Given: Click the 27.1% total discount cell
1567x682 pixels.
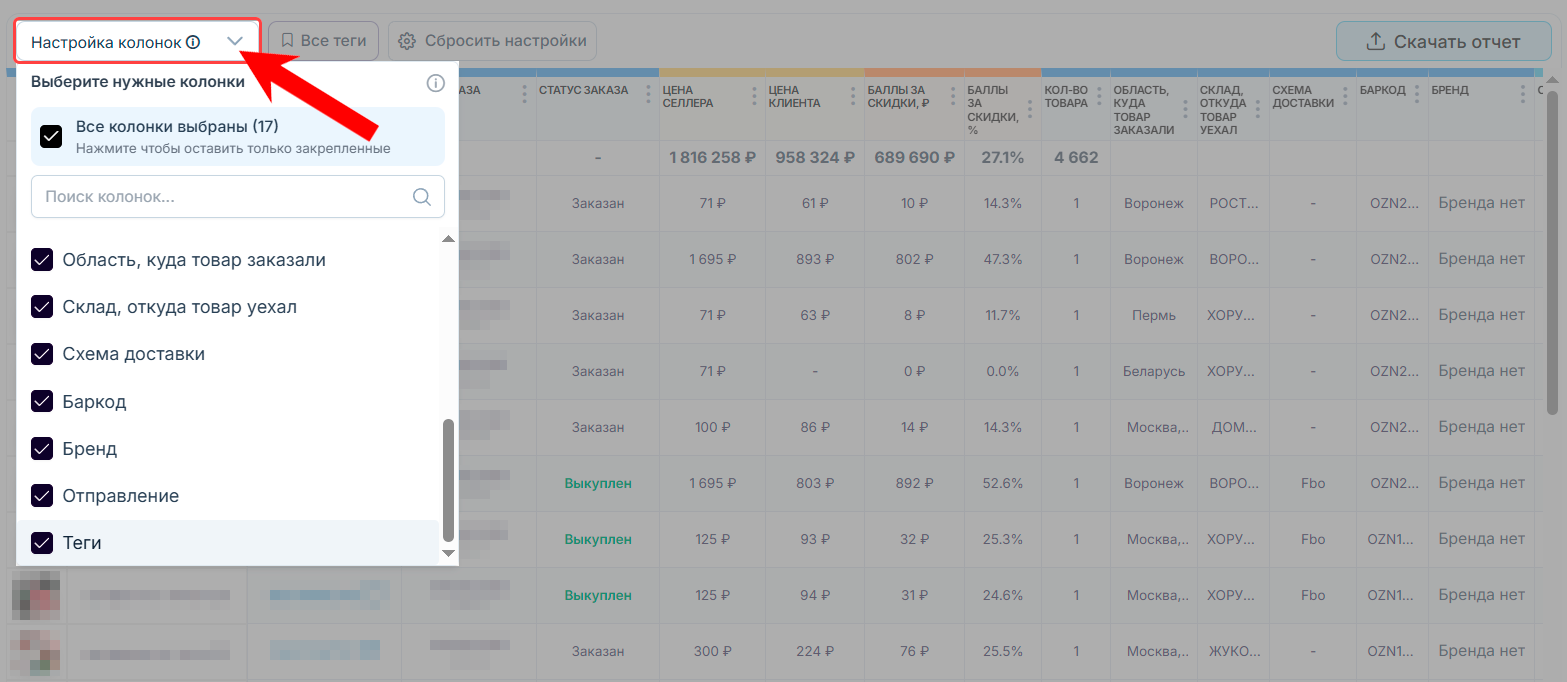Looking at the screenshot, I should tap(1003, 158).
